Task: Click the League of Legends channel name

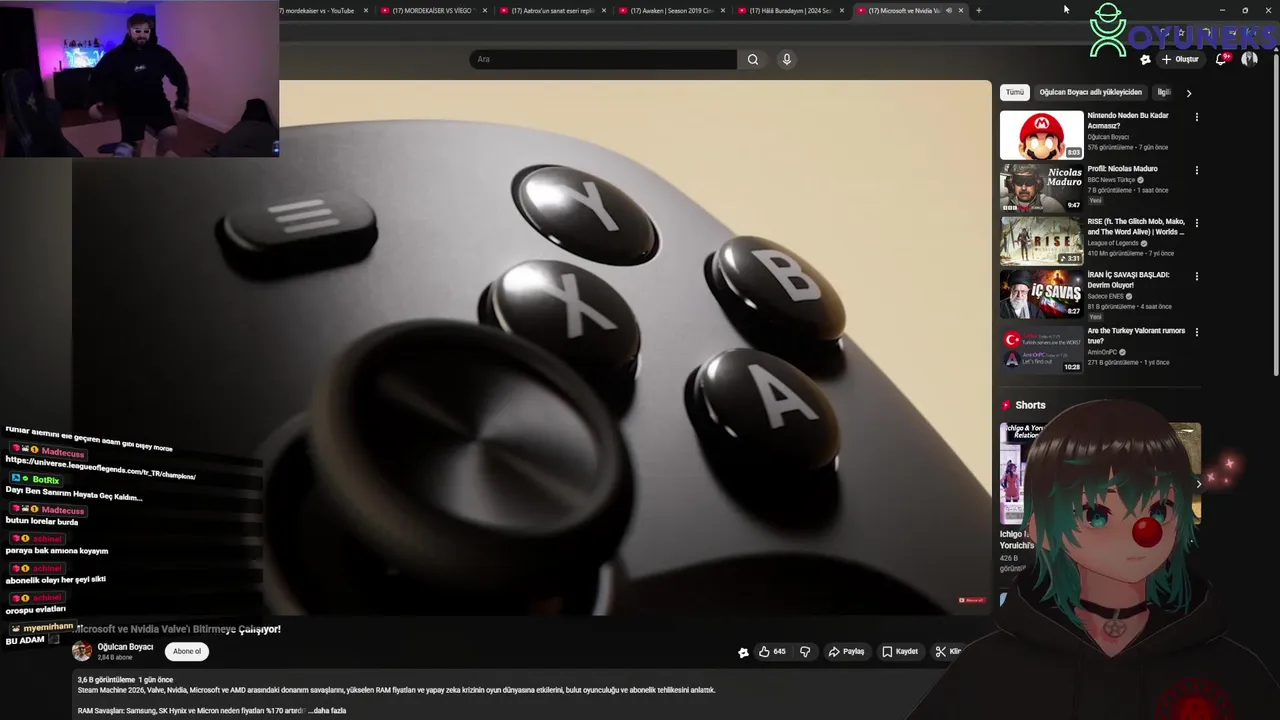Action: click(x=1113, y=243)
